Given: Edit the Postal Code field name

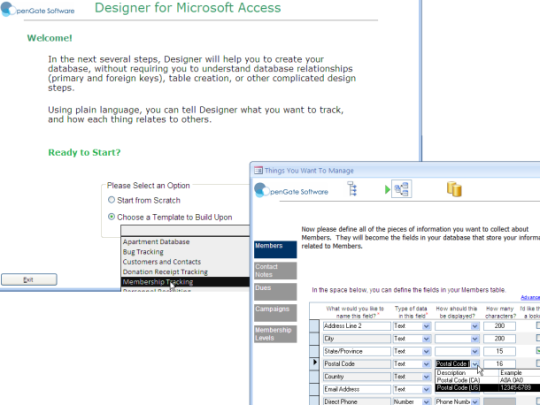Looking at the screenshot, I should click(x=357, y=364).
